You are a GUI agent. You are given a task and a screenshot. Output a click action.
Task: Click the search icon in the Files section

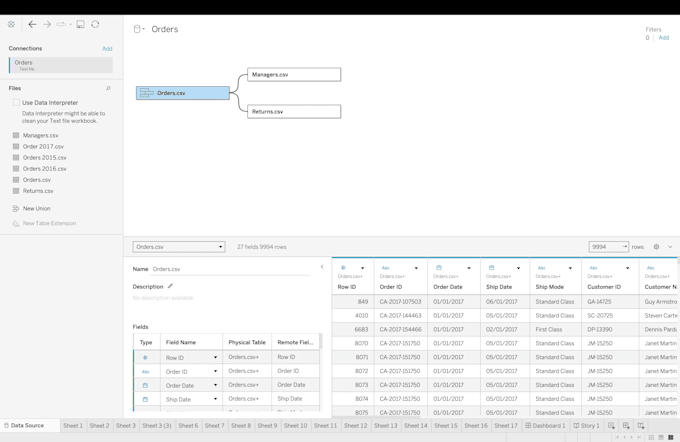click(x=108, y=88)
